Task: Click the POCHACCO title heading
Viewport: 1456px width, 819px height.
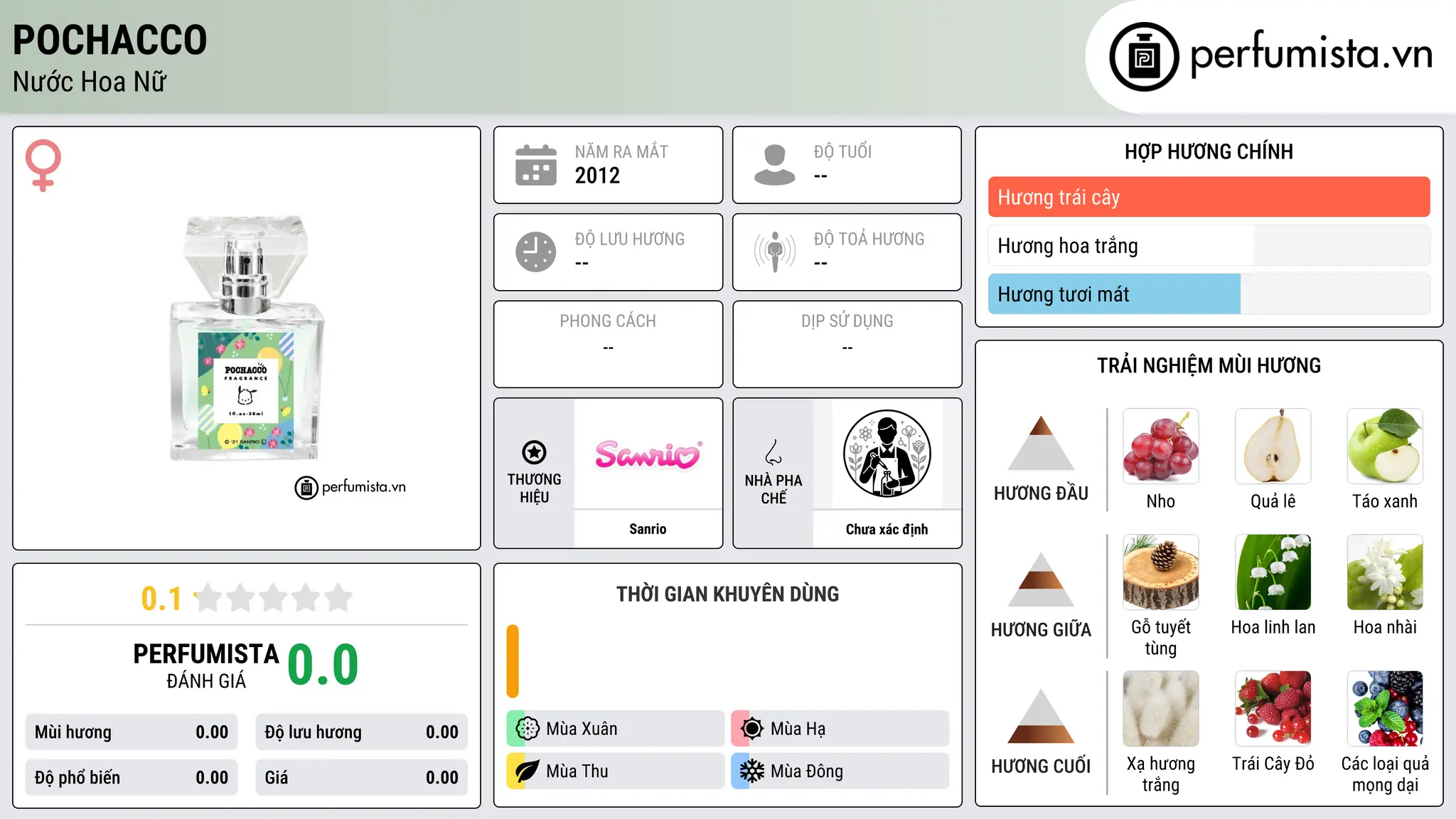Action: pos(110,40)
